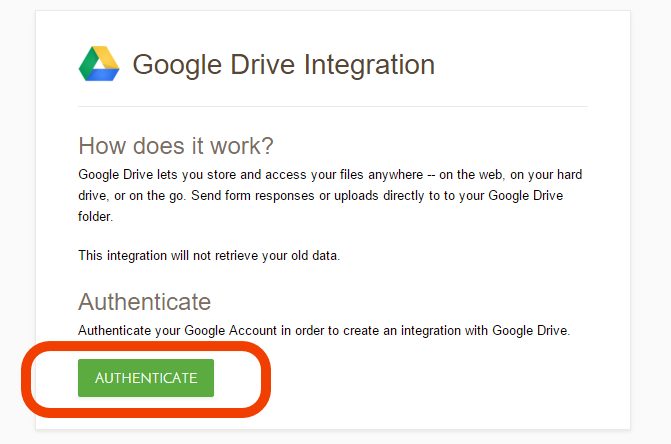Click the Authenticate your Google Account sentence
The height and width of the screenshot is (444, 671).
pyautogui.click(x=324, y=331)
